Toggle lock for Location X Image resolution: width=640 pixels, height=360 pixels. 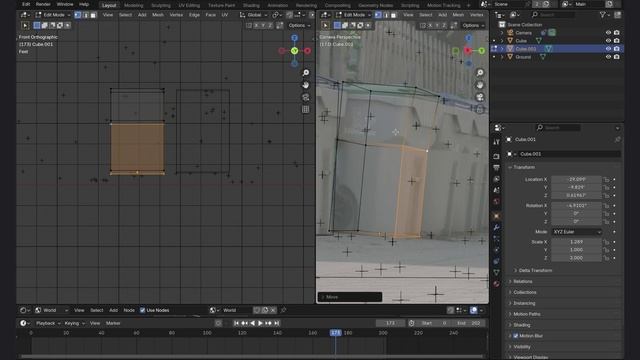(x=607, y=180)
